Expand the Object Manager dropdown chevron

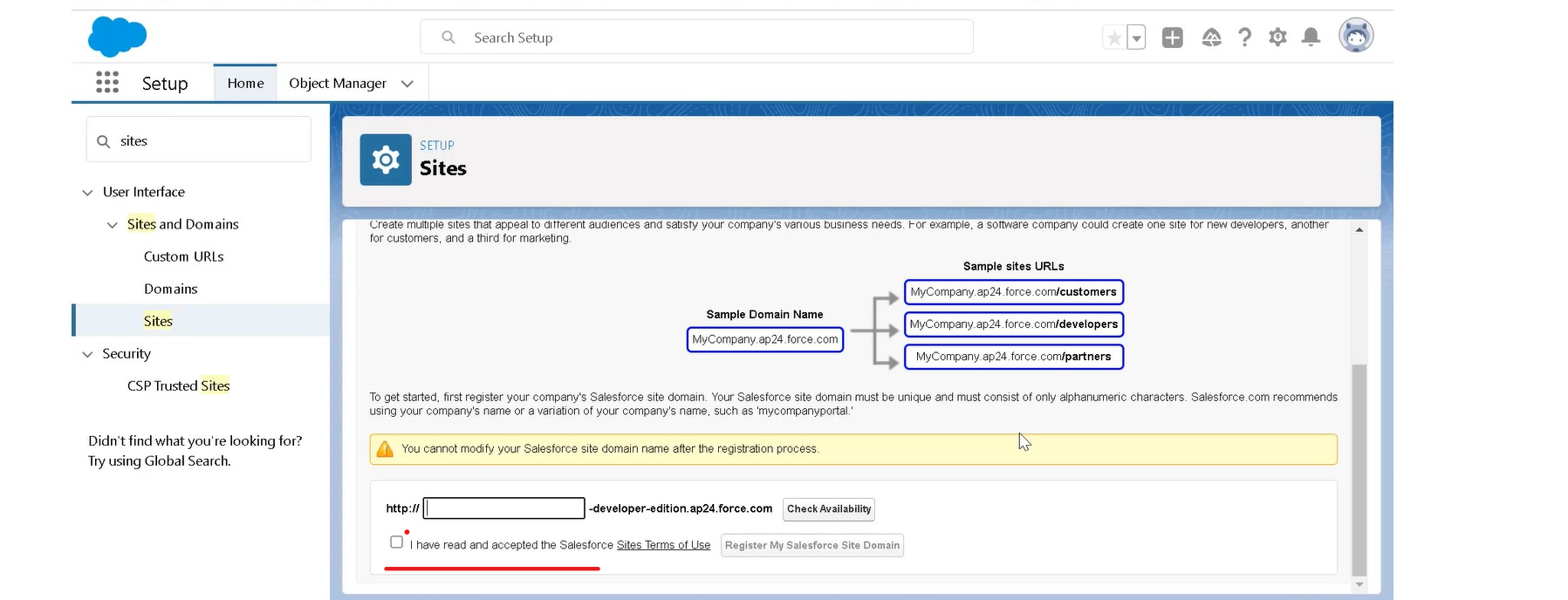point(407,84)
